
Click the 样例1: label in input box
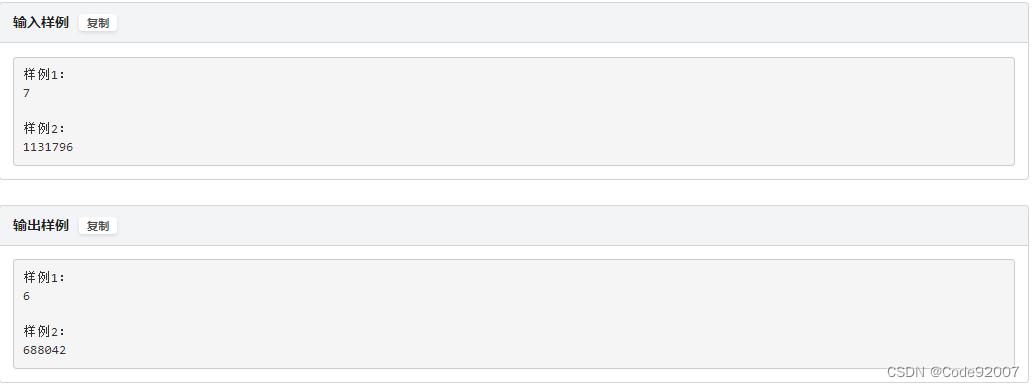(x=45, y=74)
